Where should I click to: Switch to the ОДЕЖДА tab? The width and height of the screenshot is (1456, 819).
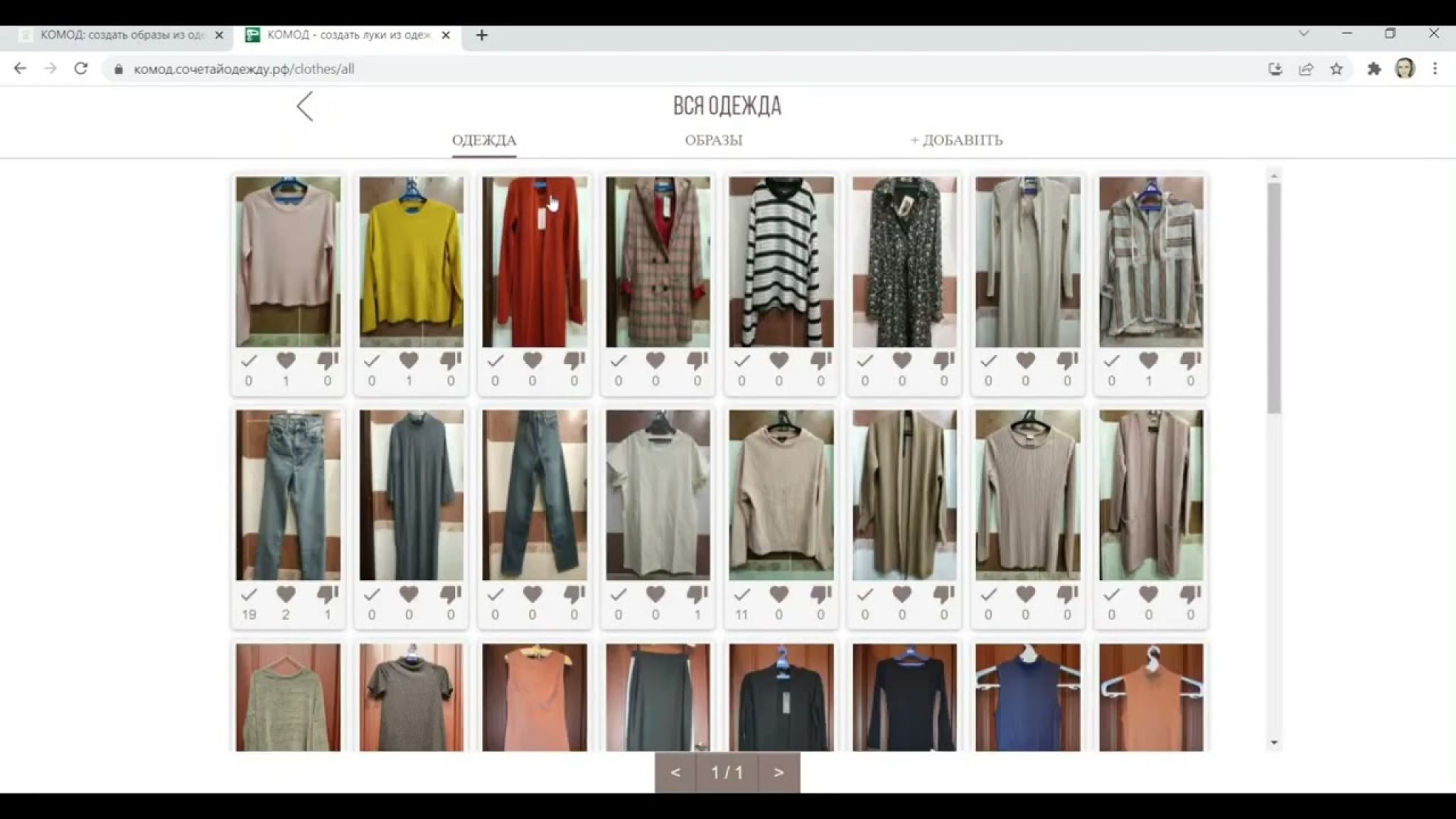click(484, 140)
